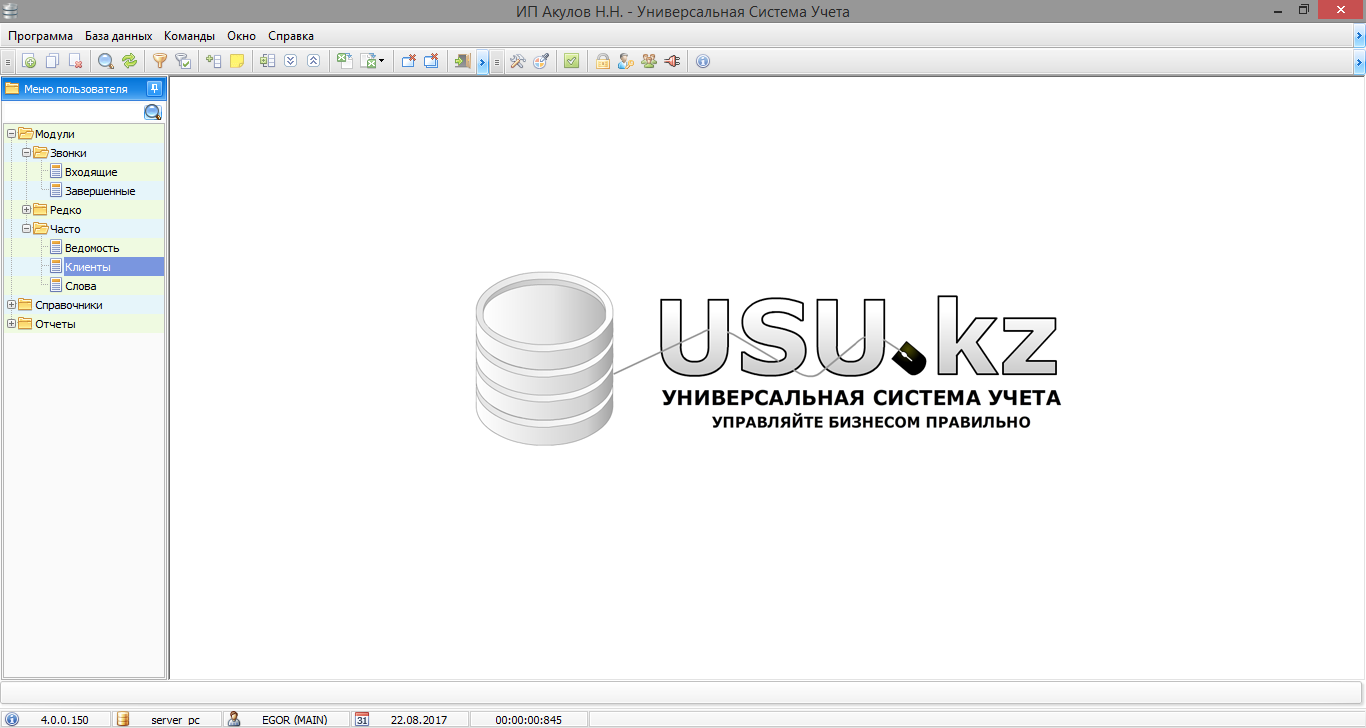The image size is (1366, 728).
Task: Open the База данных menu
Action: point(118,36)
